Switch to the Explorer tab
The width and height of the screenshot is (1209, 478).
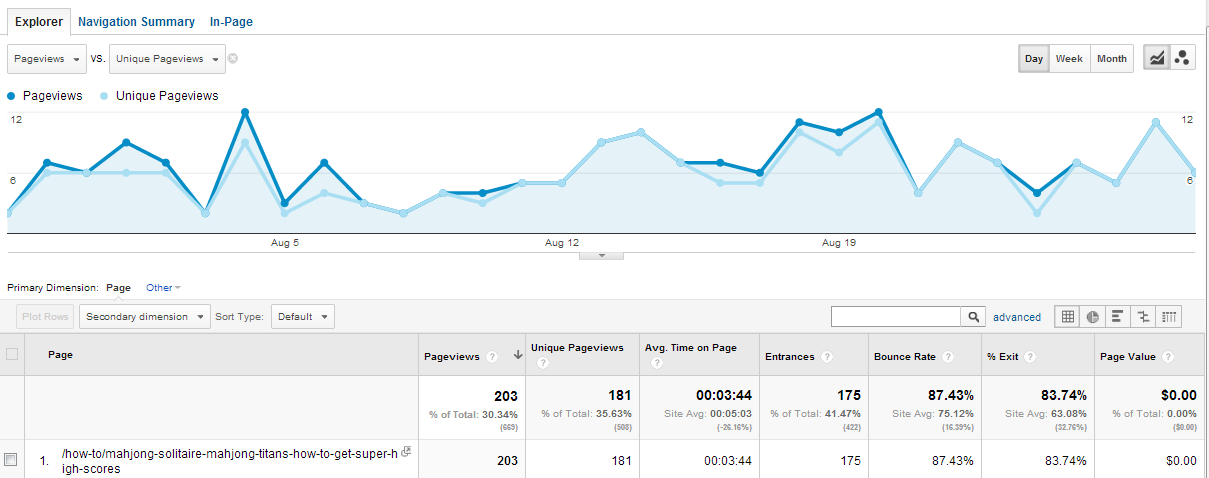(x=39, y=21)
